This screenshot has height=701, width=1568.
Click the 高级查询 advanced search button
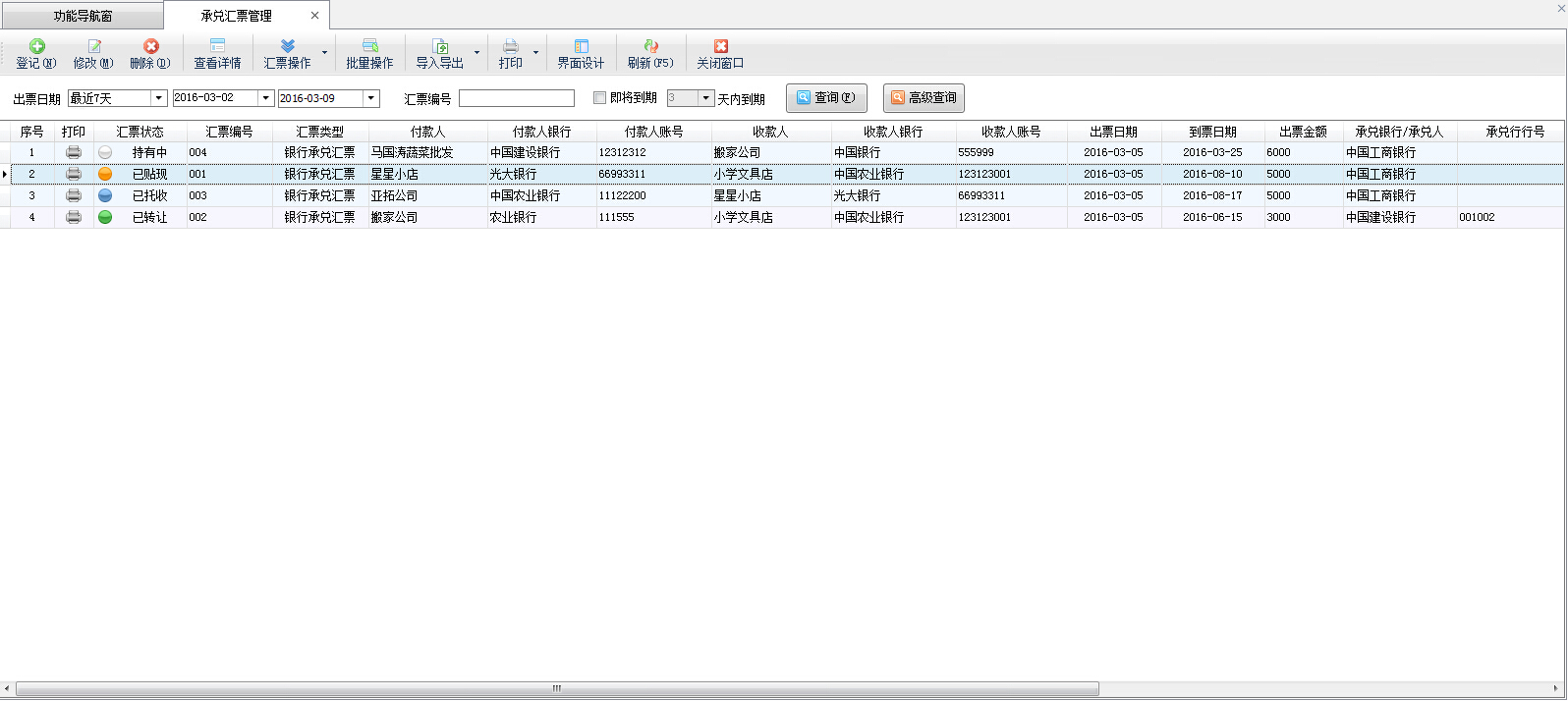coord(924,98)
